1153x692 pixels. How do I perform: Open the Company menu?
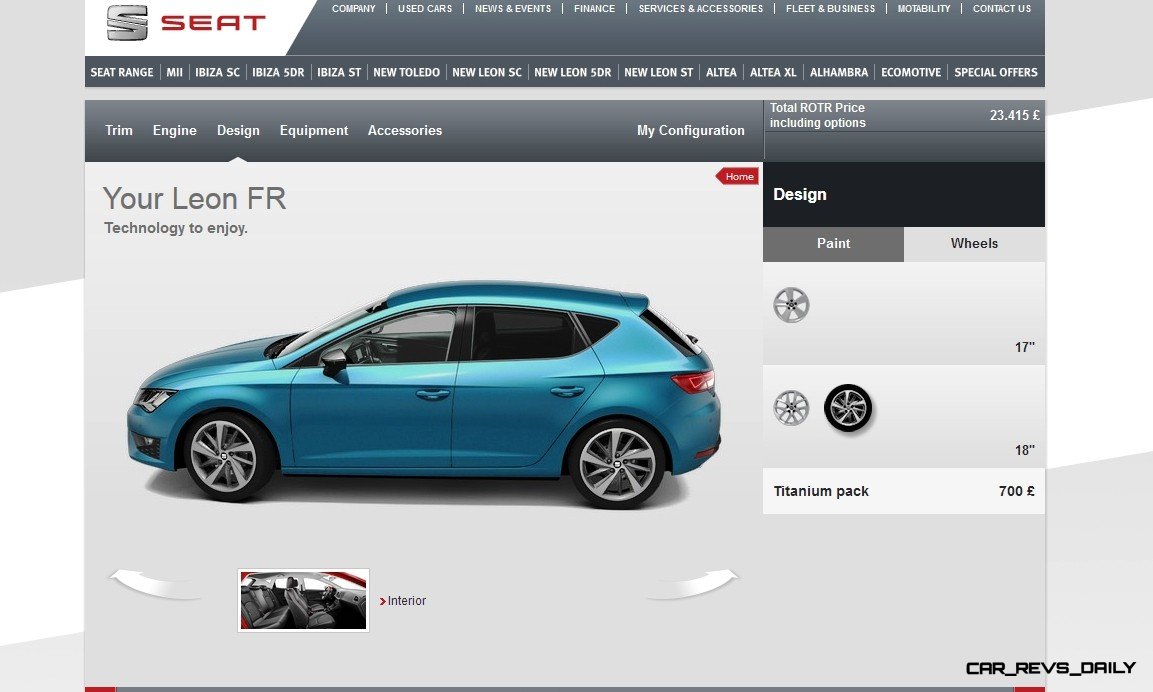(x=354, y=9)
